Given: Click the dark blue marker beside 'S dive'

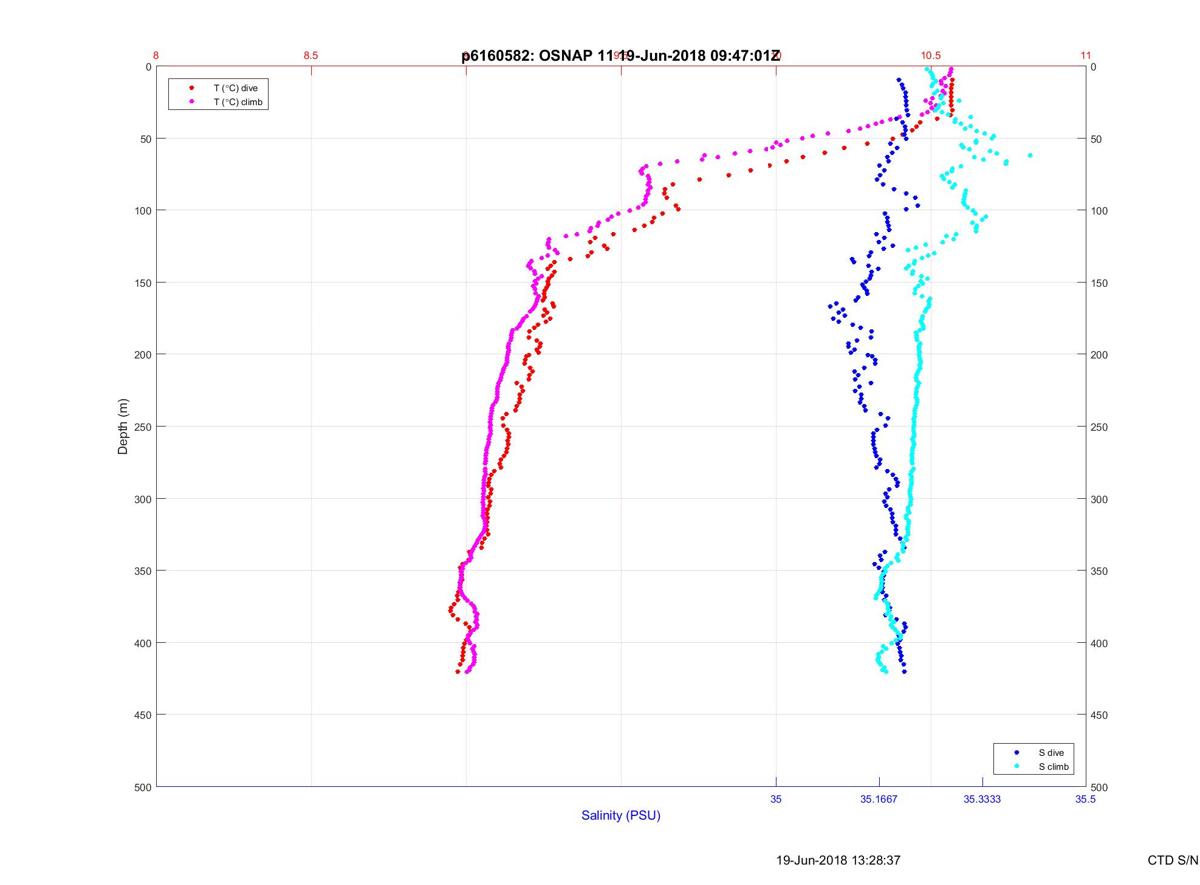Looking at the screenshot, I should 1017,752.
